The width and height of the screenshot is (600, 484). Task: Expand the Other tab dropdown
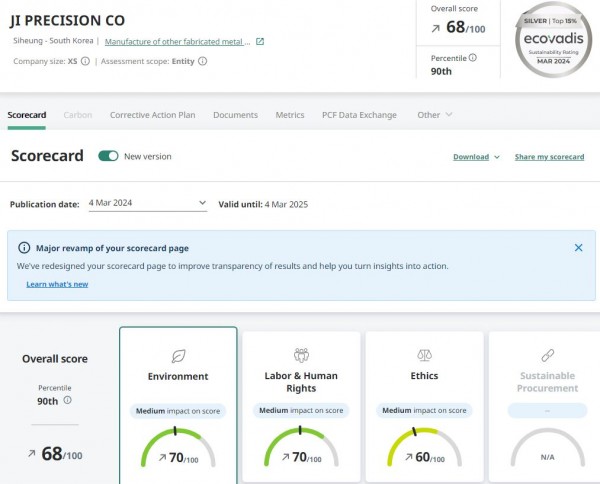point(434,115)
